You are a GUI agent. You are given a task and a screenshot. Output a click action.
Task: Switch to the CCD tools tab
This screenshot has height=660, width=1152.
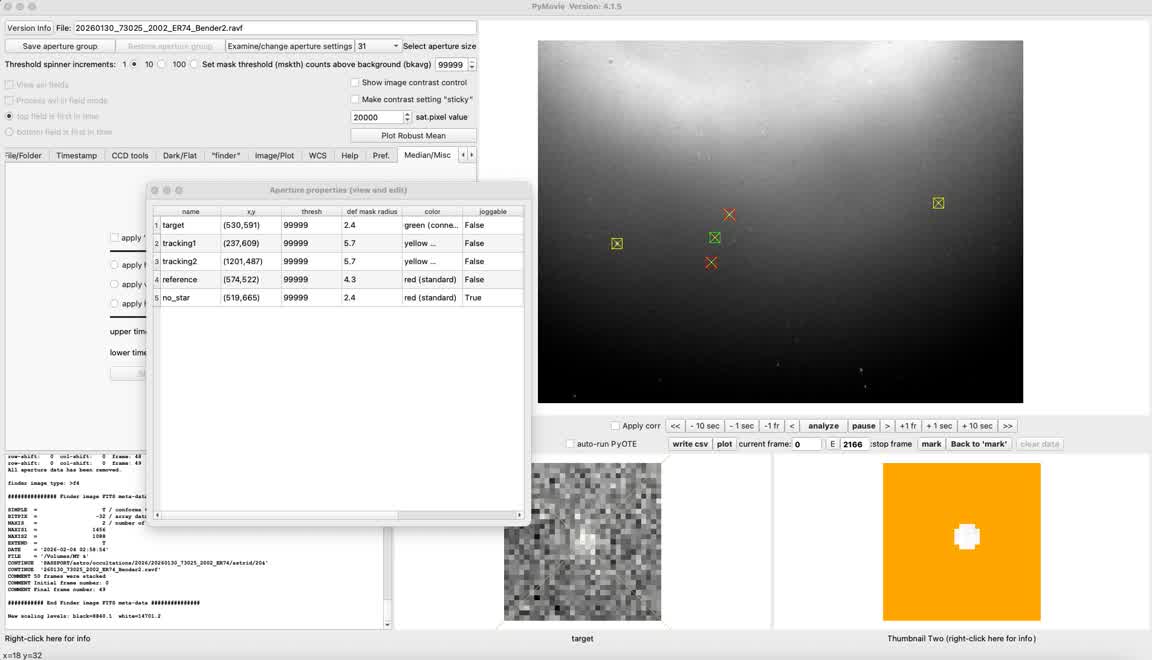(x=130, y=156)
